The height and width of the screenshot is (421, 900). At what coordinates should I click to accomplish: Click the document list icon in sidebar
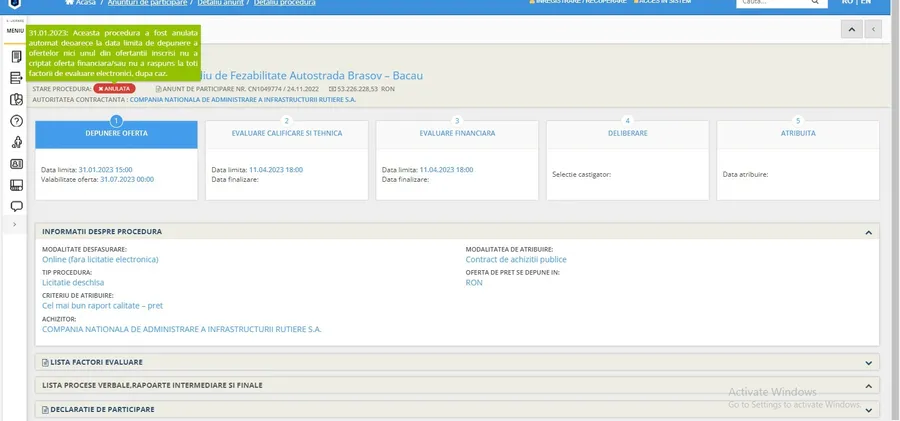[16, 78]
